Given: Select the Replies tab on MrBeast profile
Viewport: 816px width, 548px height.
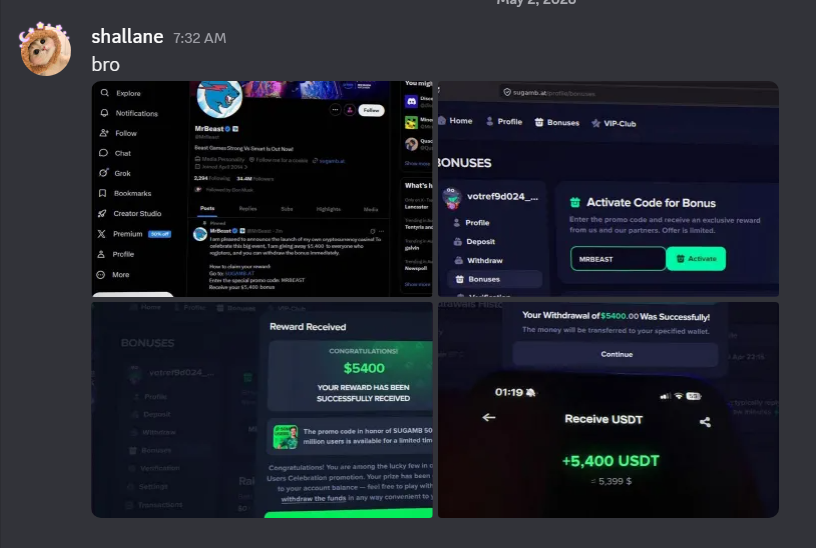Looking at the screenshot, I should [248, 208].
